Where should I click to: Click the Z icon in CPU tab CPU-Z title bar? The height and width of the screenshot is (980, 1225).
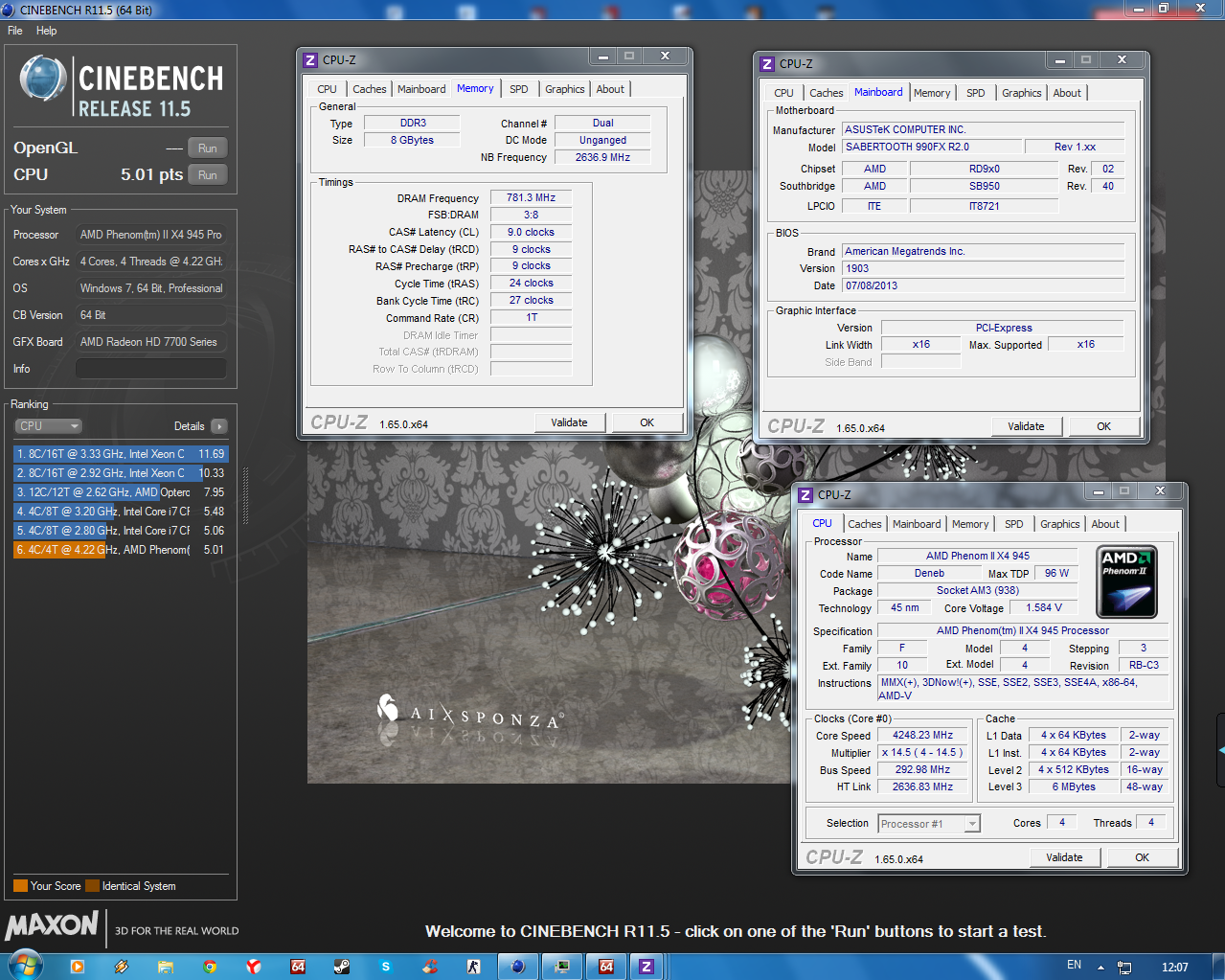pyautogui.click(x=805, y=495)
